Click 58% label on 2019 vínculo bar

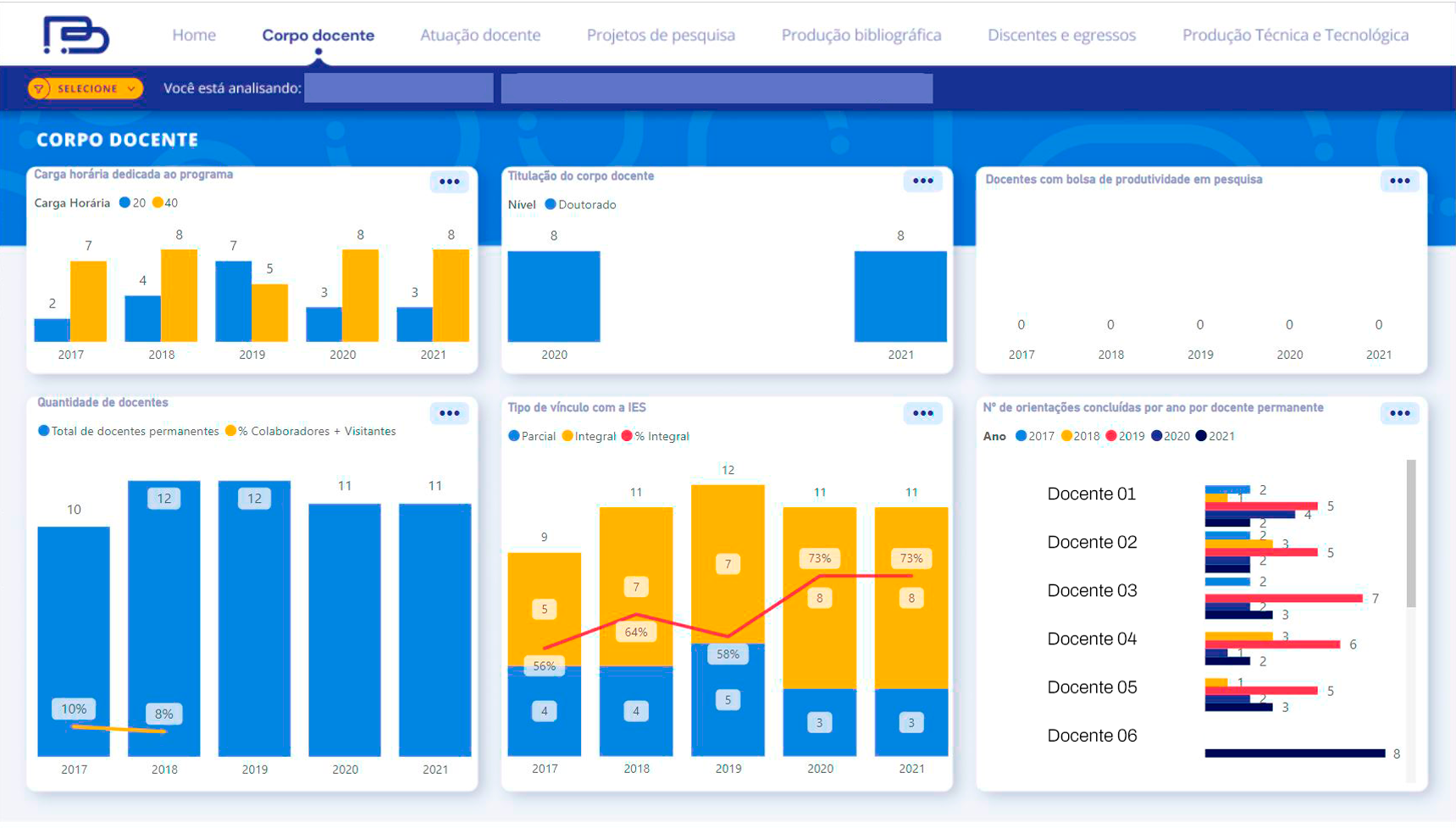(x=728, y=654)
